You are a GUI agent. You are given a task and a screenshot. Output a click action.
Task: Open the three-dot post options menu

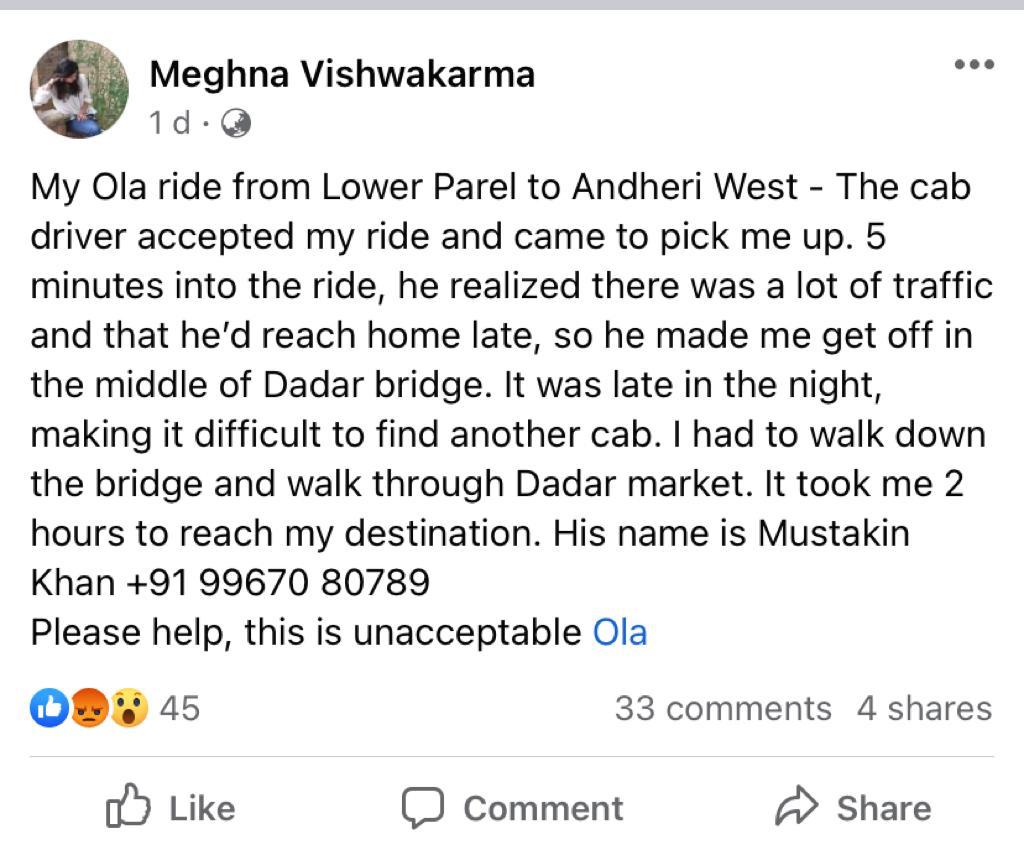click(973, 65)
